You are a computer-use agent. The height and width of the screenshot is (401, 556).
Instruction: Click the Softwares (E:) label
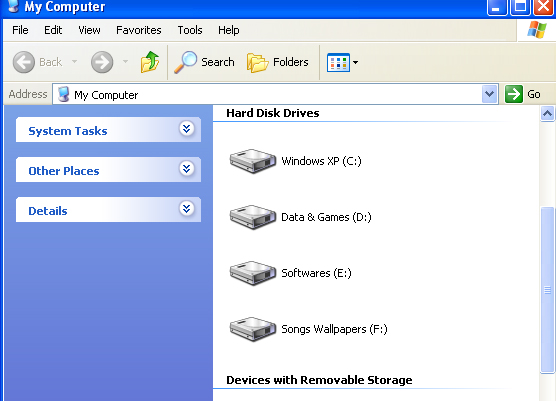316,273
